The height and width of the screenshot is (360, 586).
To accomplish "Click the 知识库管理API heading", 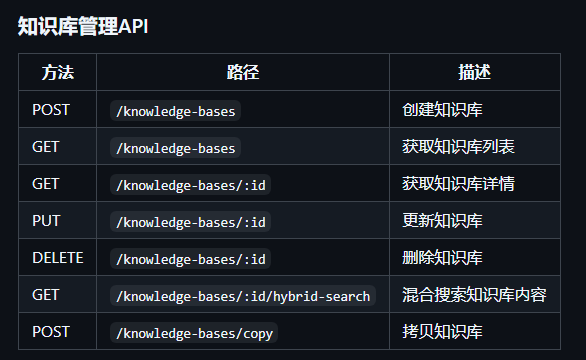I will click(83, 26).
